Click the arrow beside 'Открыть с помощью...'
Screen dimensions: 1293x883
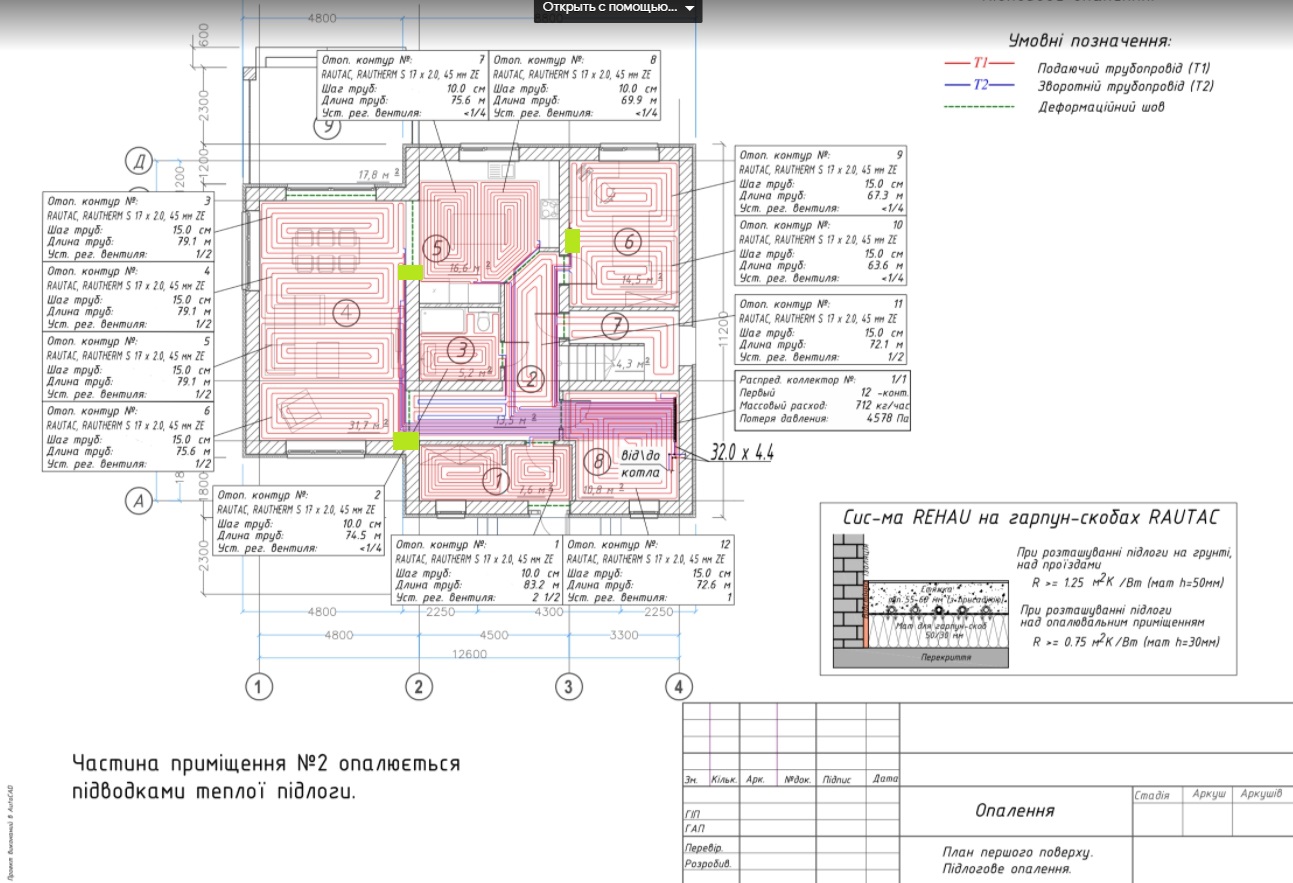[x=689, y=9]
